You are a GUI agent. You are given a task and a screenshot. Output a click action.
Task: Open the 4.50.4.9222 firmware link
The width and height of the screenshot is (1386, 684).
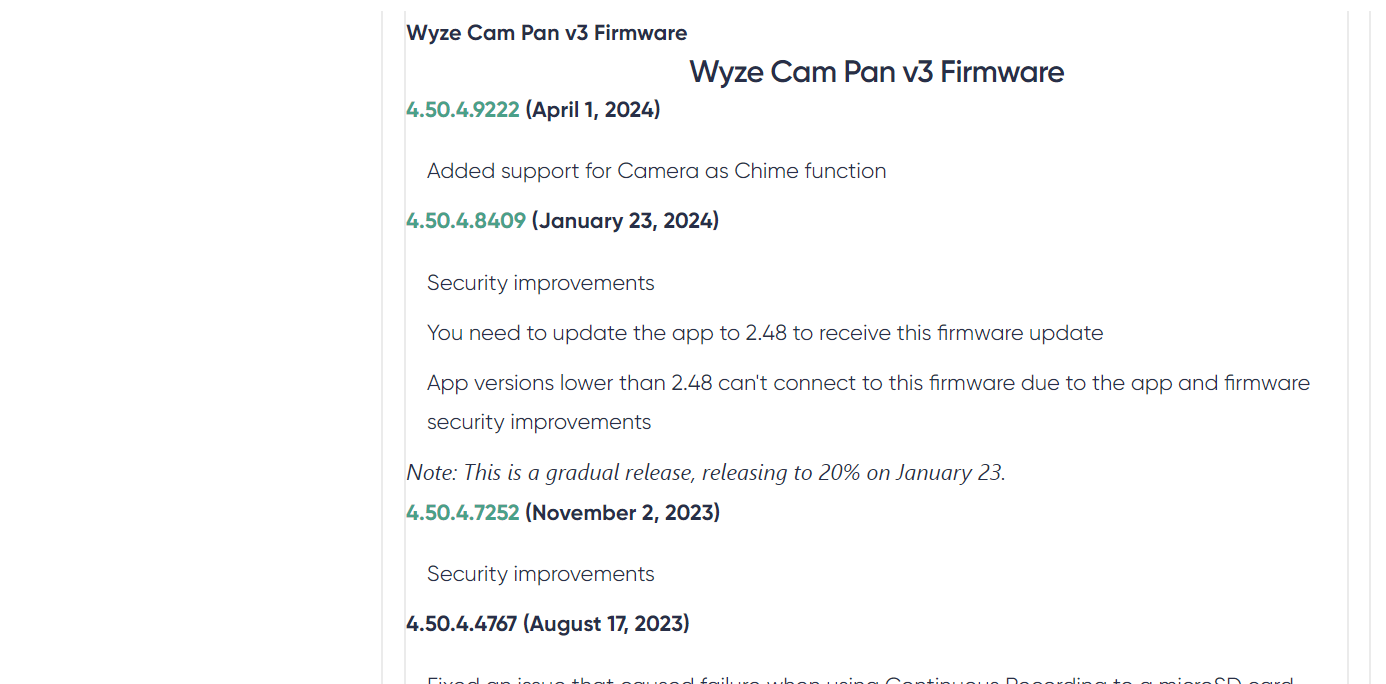coord(463,110)
